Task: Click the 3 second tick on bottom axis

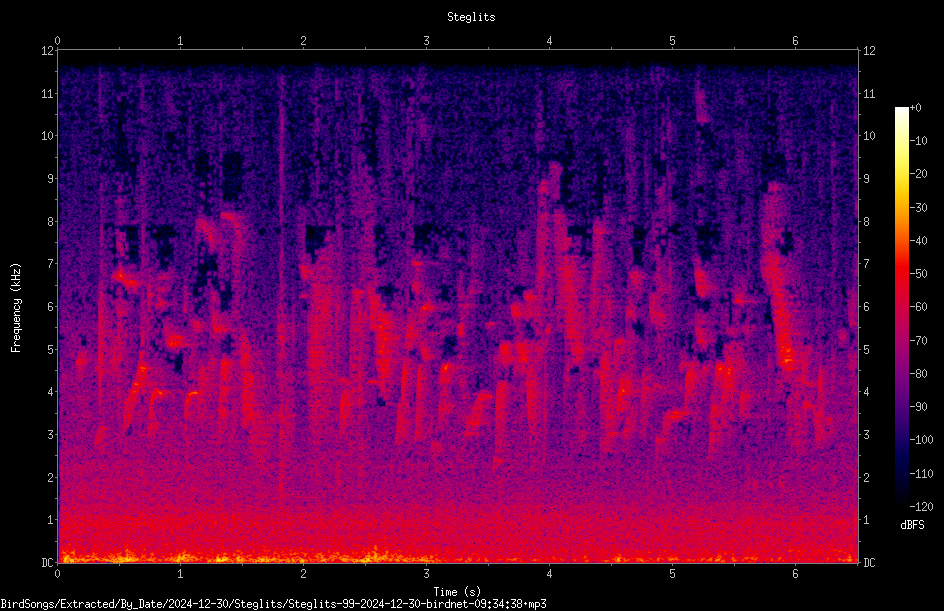Action: pyautogui.click(x=426, y=574)
